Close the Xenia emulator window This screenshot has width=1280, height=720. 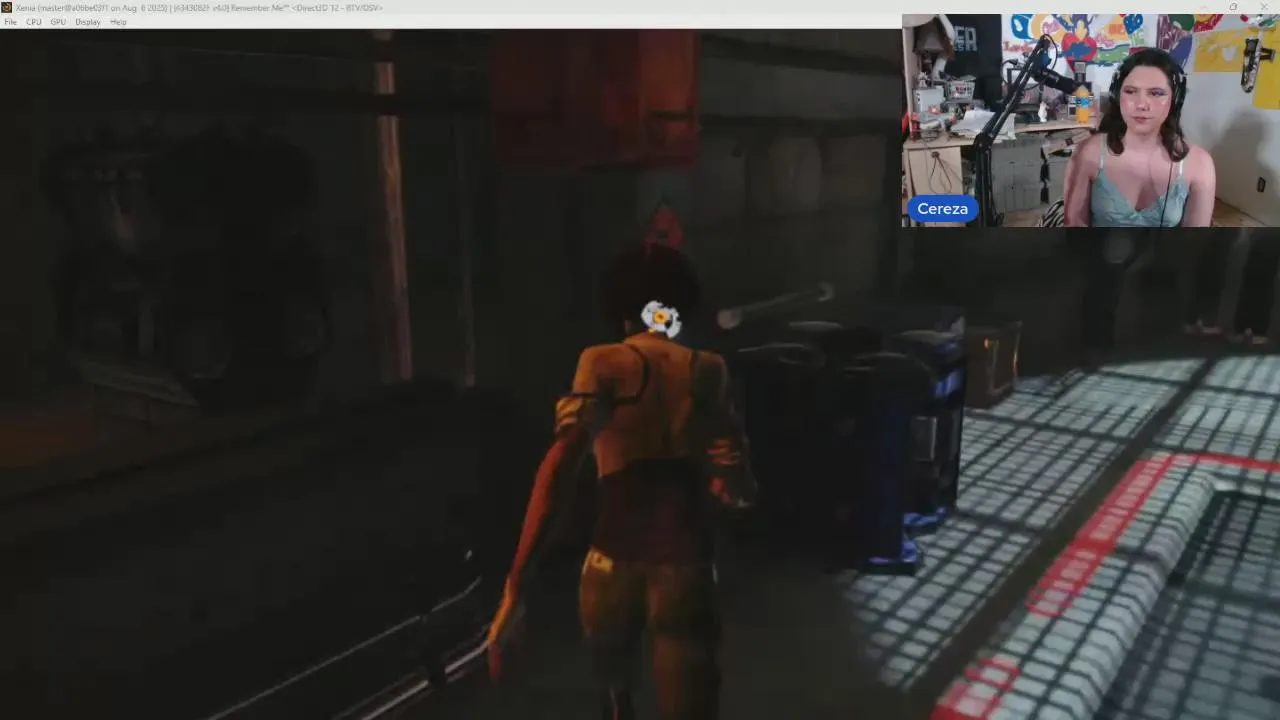tap(1265, 7)
